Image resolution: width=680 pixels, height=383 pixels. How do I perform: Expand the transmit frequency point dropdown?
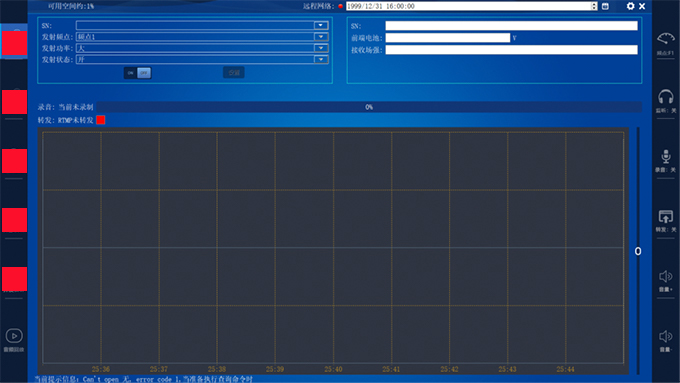click(321, 37)
